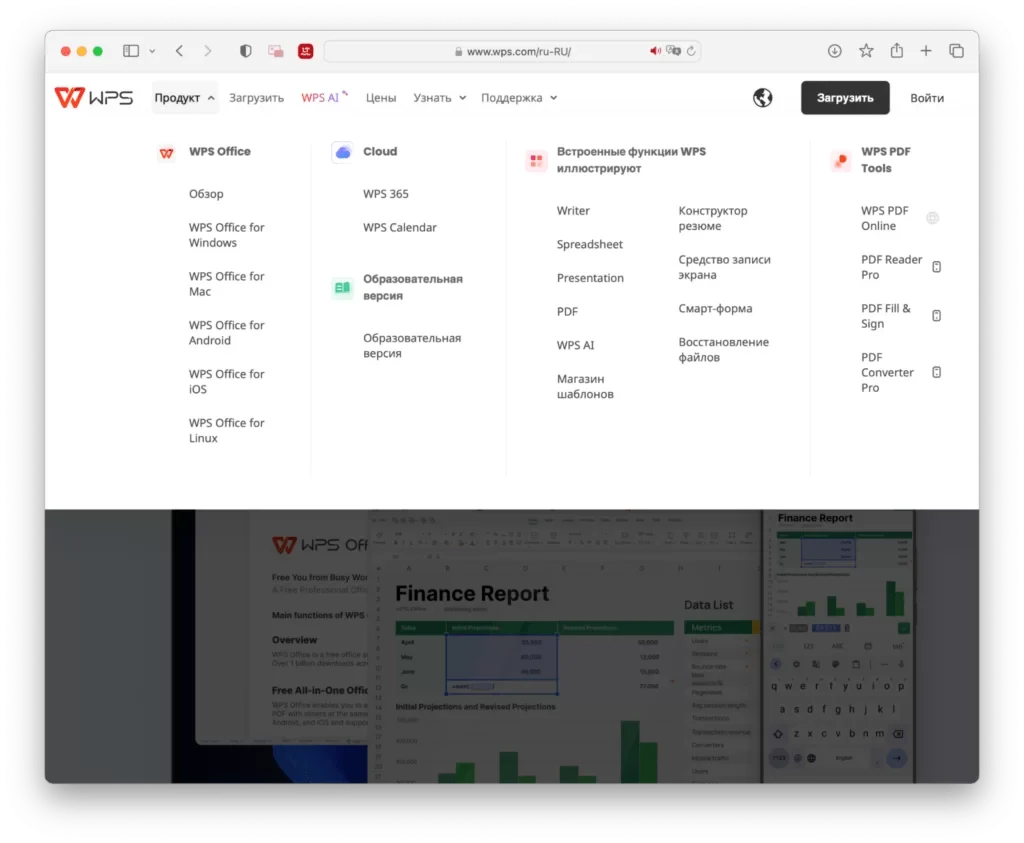Screen dimensions: 1024x843
Task: Click the WPS Office section icon
Action: point(167,153)
